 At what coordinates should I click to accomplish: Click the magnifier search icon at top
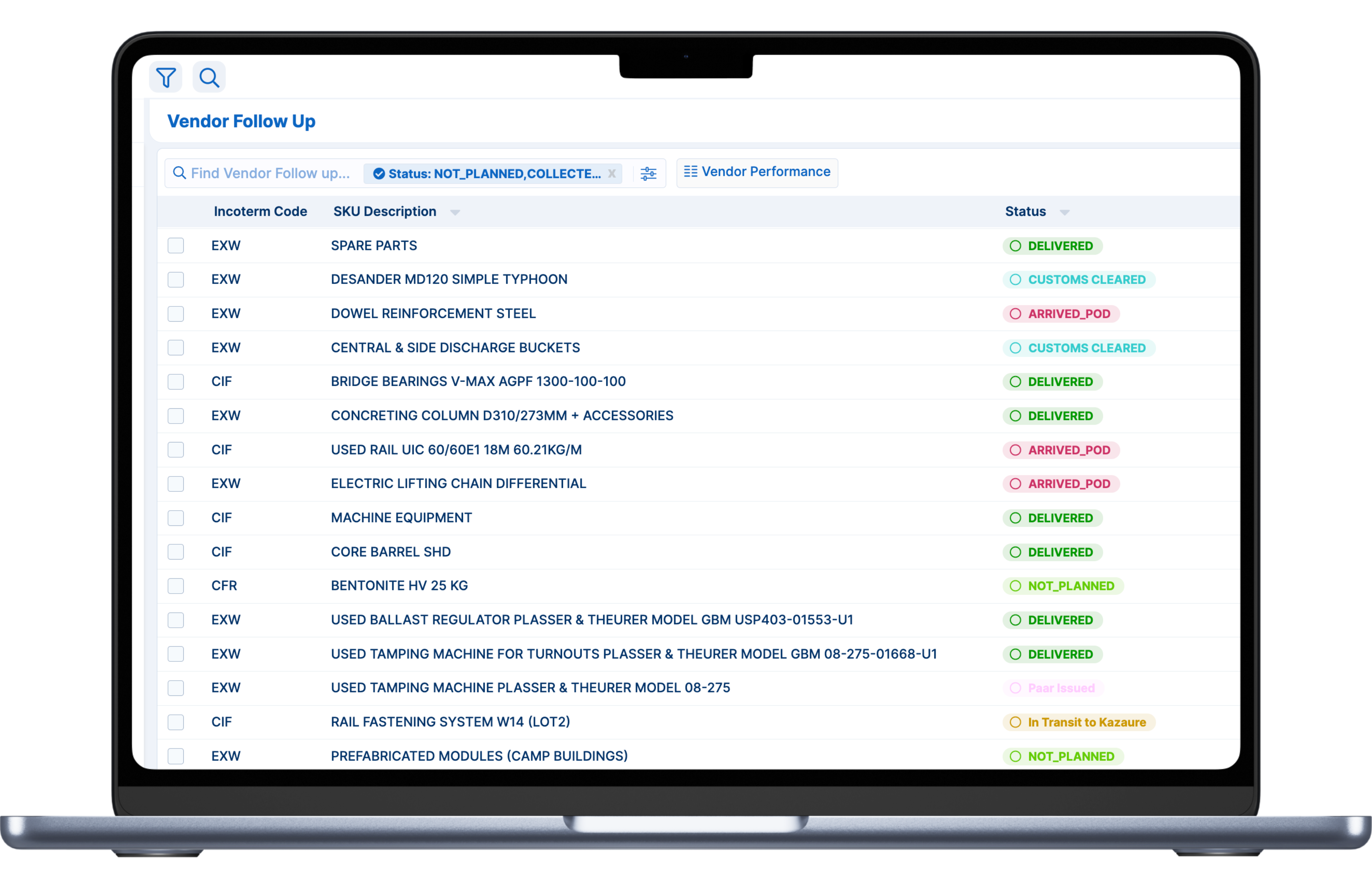[209, 77]
